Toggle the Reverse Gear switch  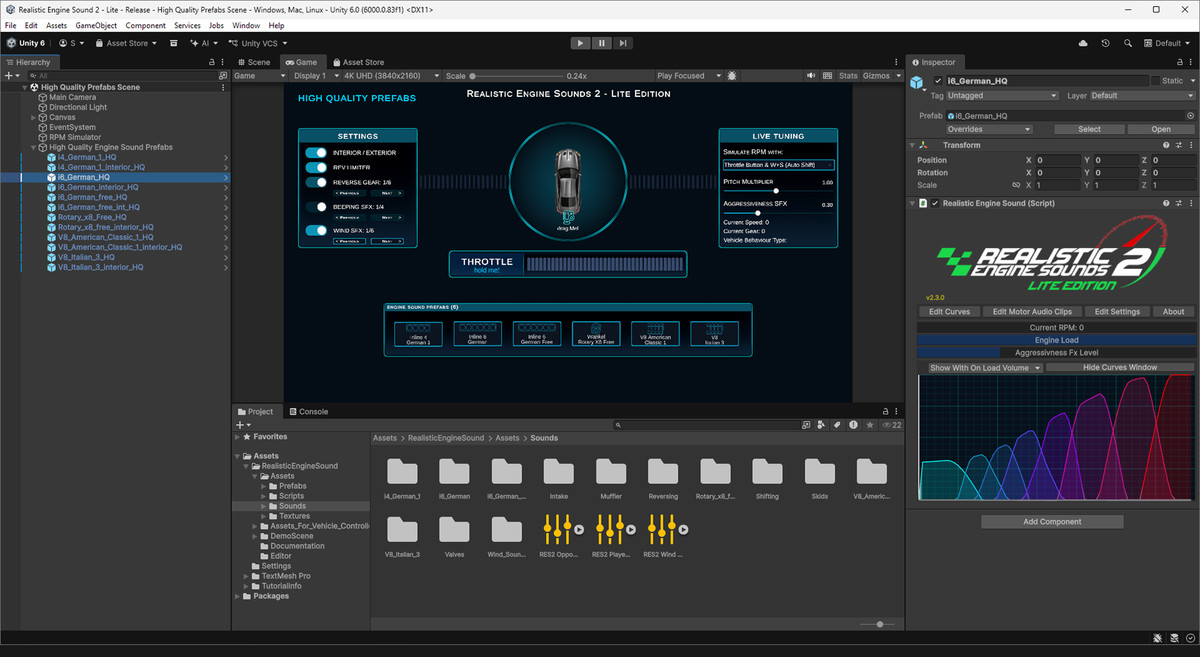[316, 182]
